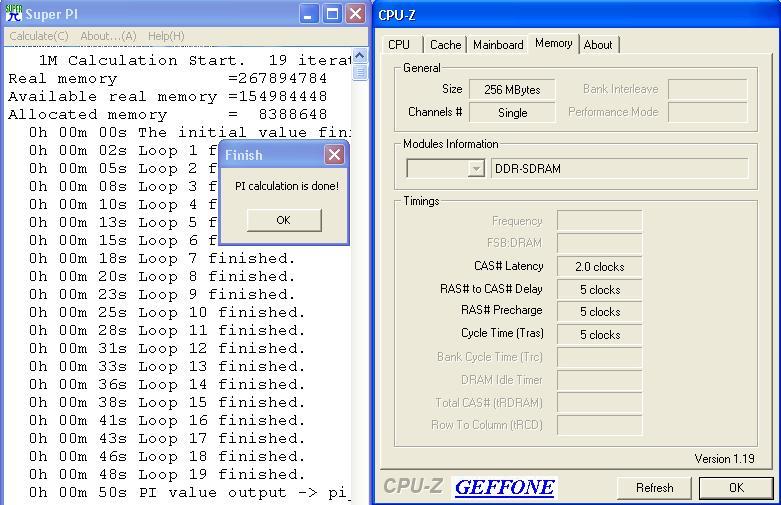Click the Super PI scrollbar up arrow
Viewport: 781px width, 505px height.
tap(360, 55)
